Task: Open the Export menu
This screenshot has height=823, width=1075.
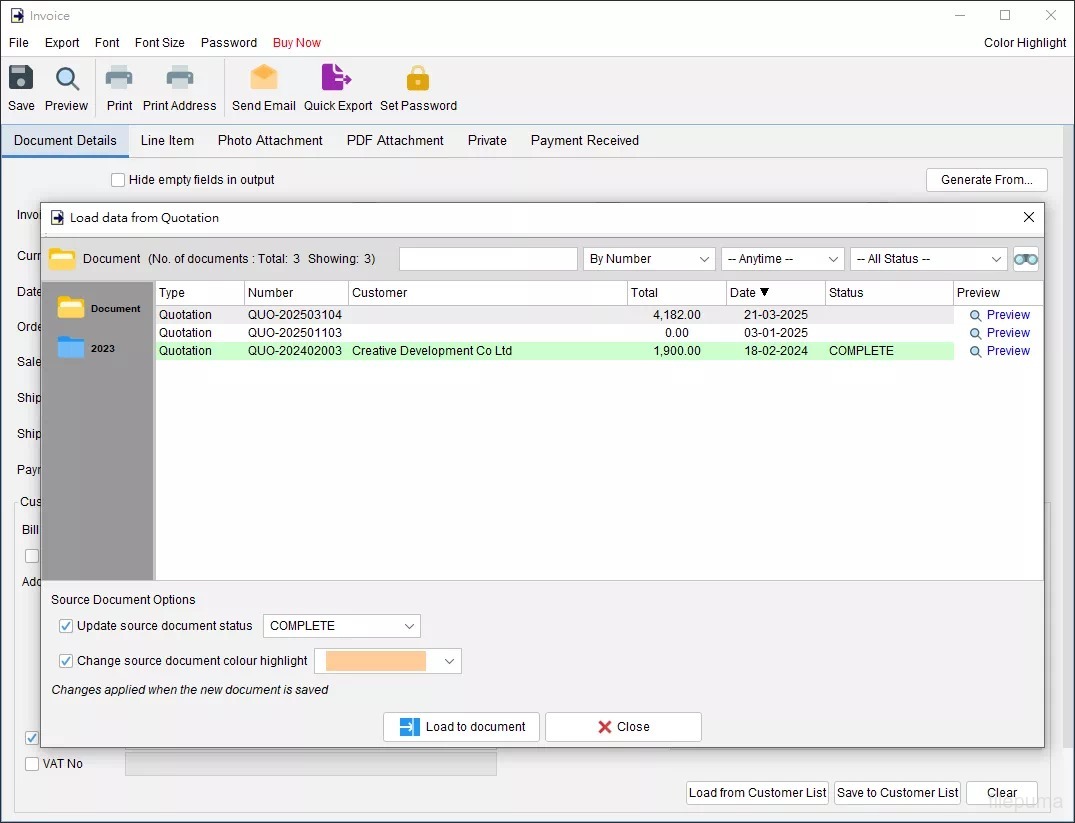Action: click(62, 43)
